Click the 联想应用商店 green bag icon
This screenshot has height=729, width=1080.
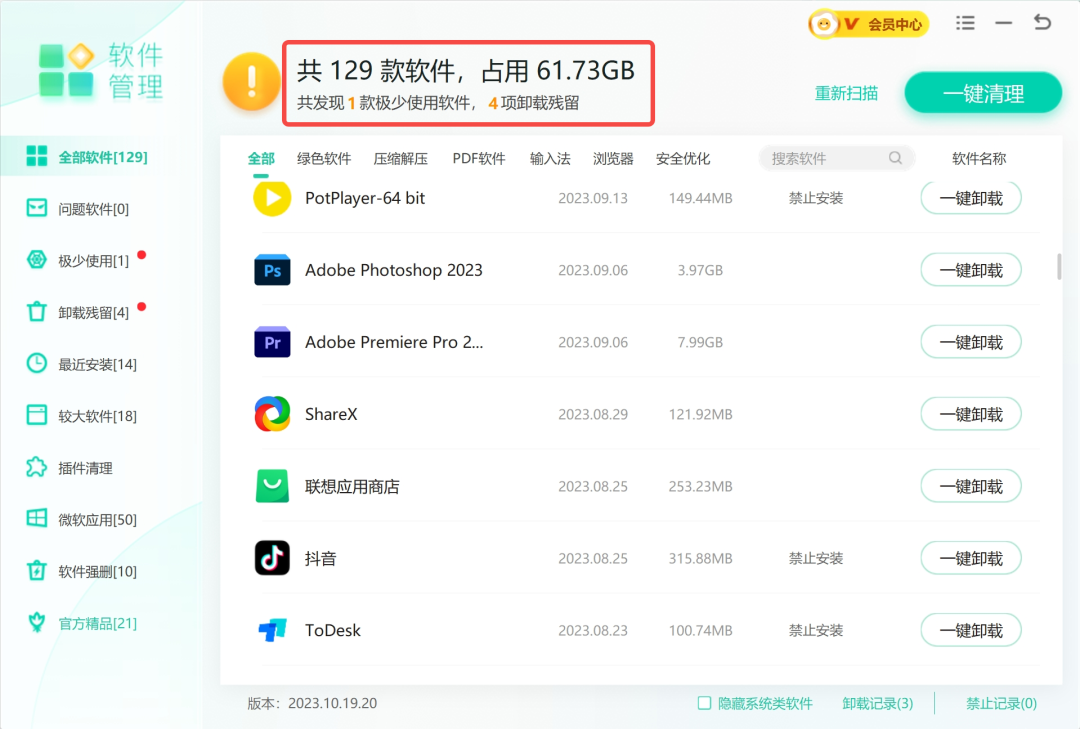coord(272,486)
